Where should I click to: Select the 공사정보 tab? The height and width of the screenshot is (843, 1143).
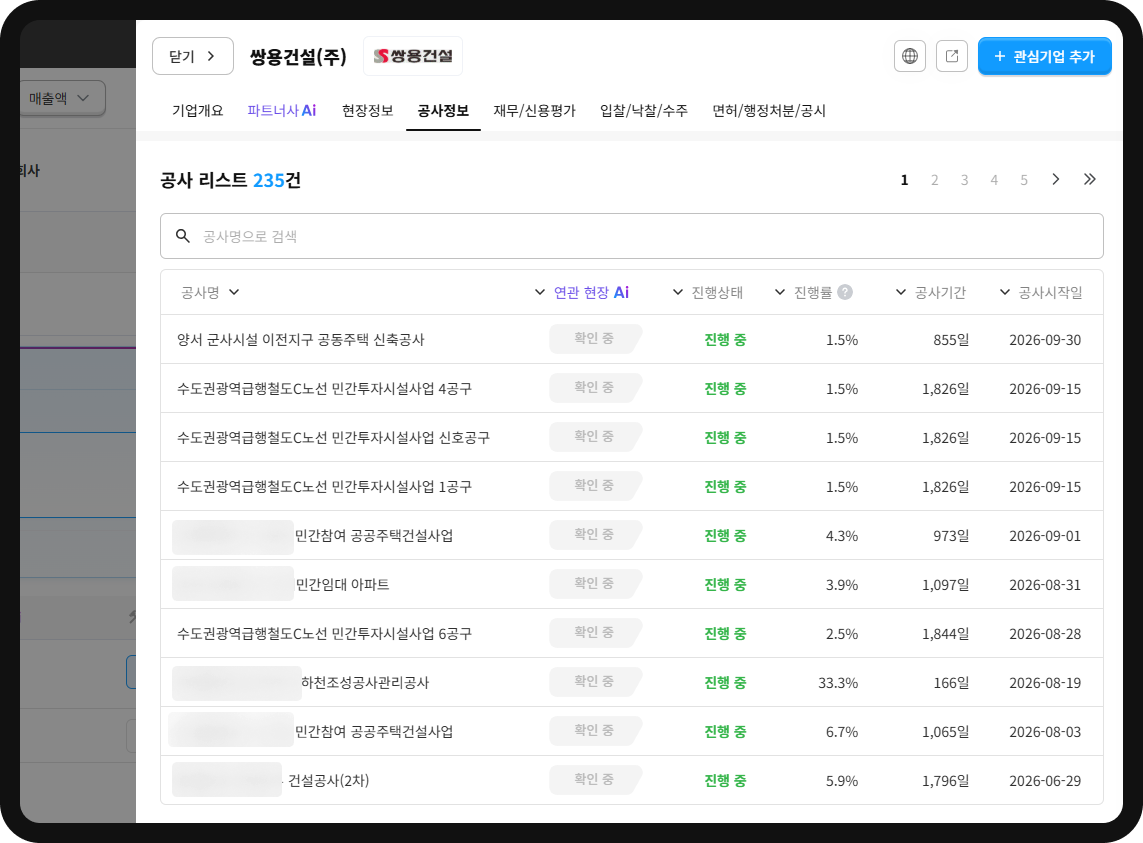pos(443,111)
